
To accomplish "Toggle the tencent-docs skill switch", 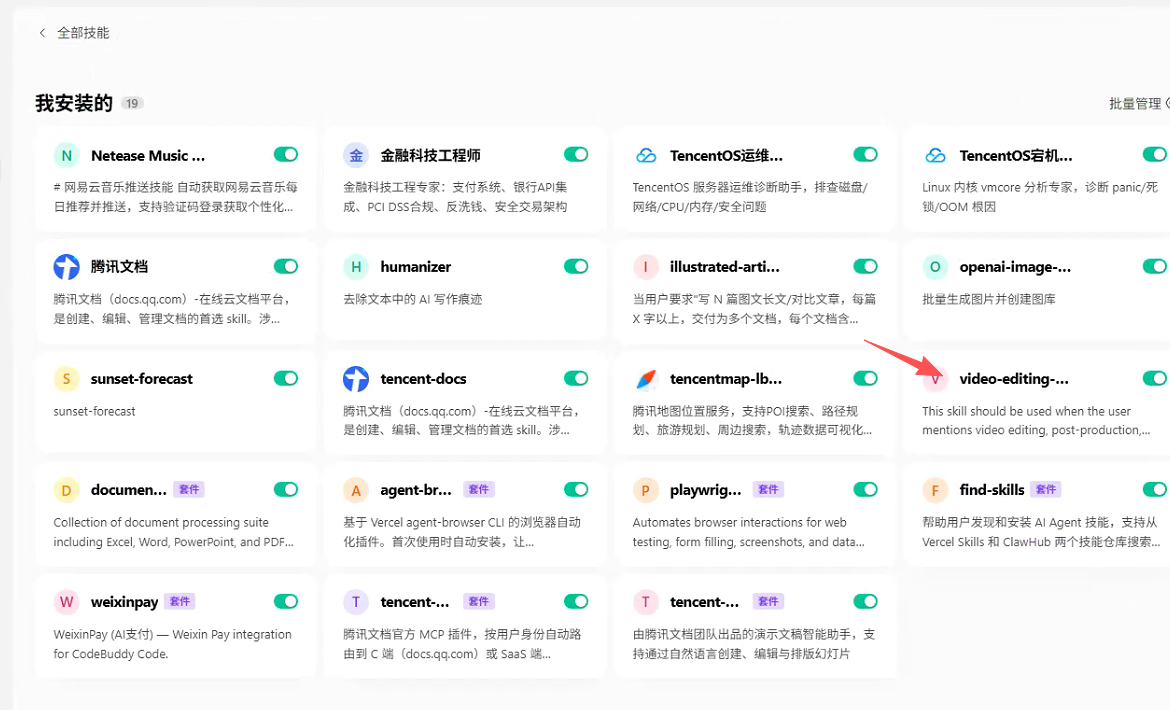I will (x=575, y=378).
